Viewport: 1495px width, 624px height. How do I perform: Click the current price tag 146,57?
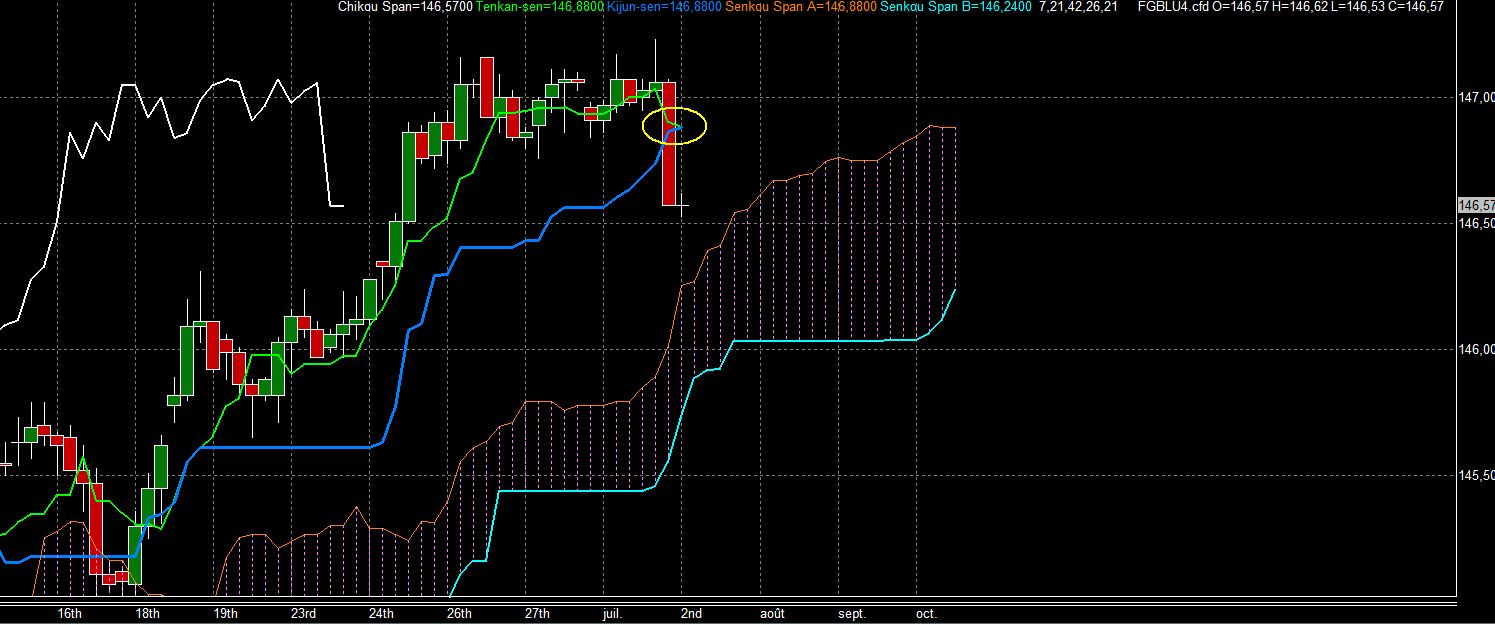point(1477,205)
